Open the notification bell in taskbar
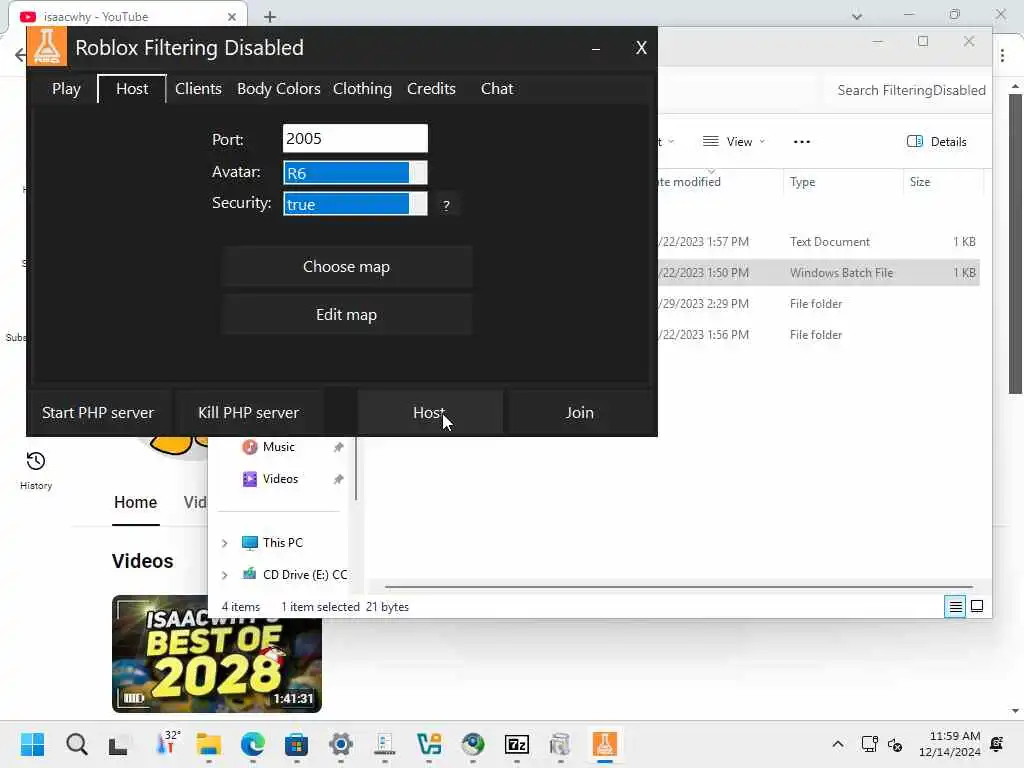The width and height of the screenshot is (1024, 768). coord(997,744)
